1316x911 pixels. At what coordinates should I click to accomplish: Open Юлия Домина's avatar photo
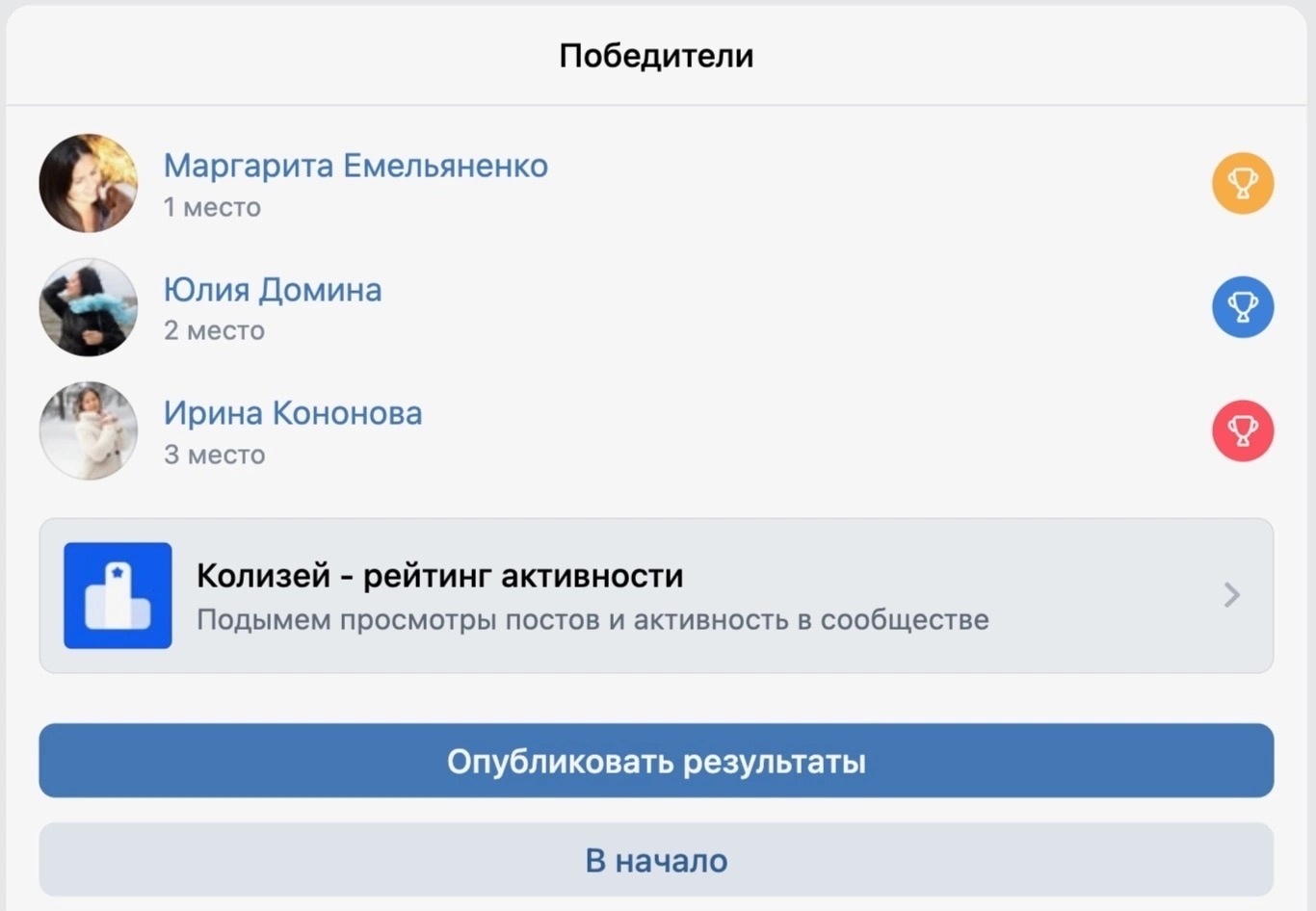point(89,307)
